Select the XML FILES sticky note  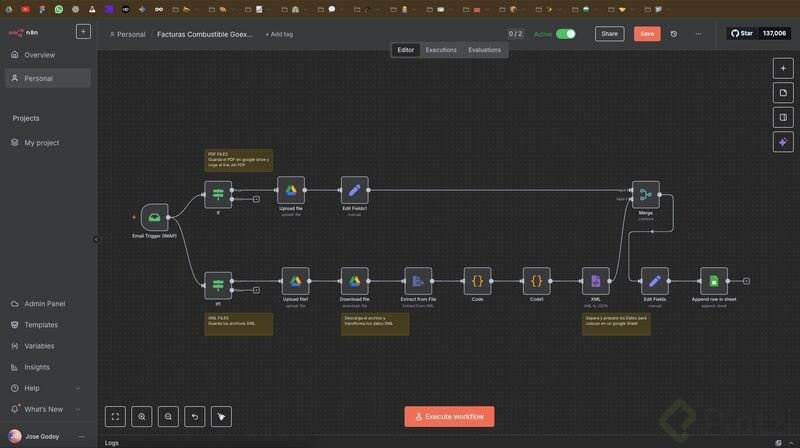tap(238, 325)
